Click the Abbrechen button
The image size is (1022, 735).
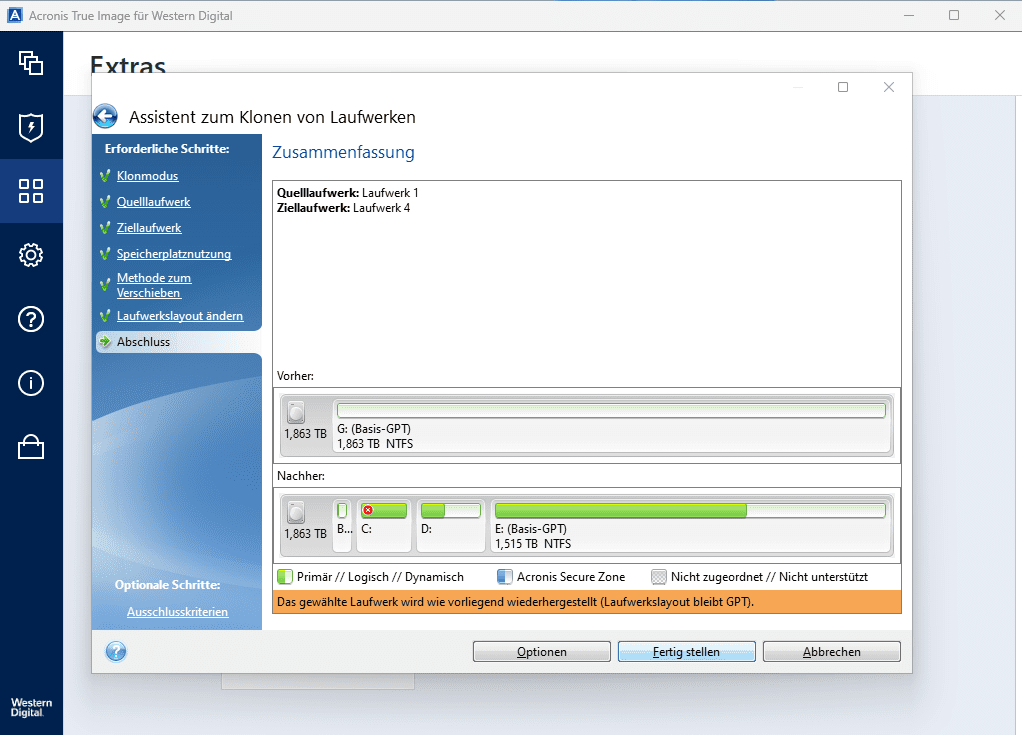(832, 652)
